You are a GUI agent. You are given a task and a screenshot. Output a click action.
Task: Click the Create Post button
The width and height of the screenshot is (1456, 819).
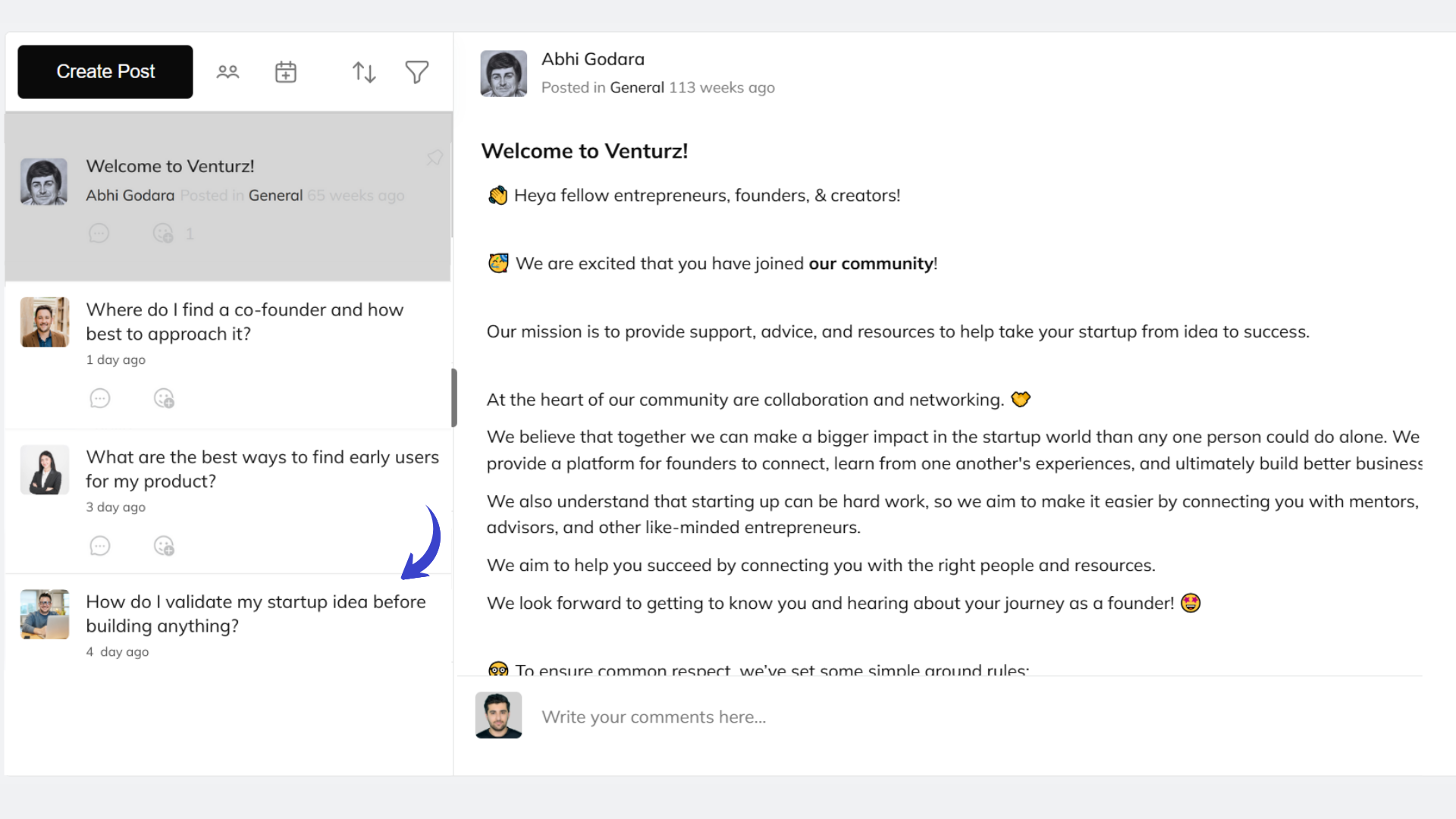(105, 71)
